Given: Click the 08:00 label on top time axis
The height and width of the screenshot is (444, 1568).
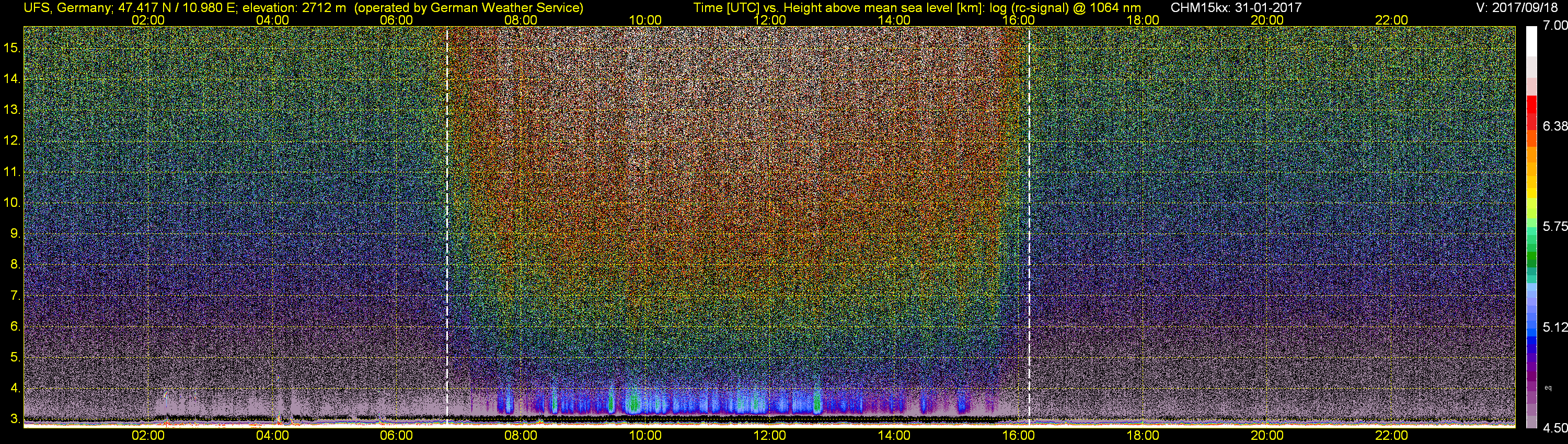Looking at the screenshot, I should point(521,20).
